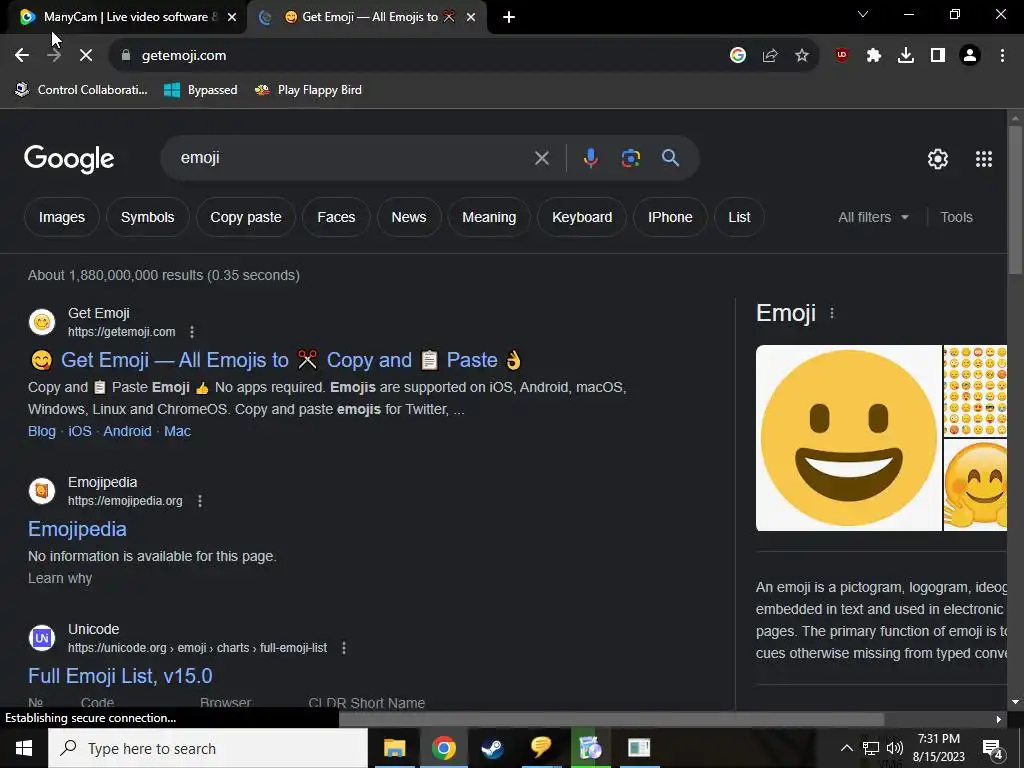Open the tab search dropdown

pyautogui.click(x=863, y=14)
